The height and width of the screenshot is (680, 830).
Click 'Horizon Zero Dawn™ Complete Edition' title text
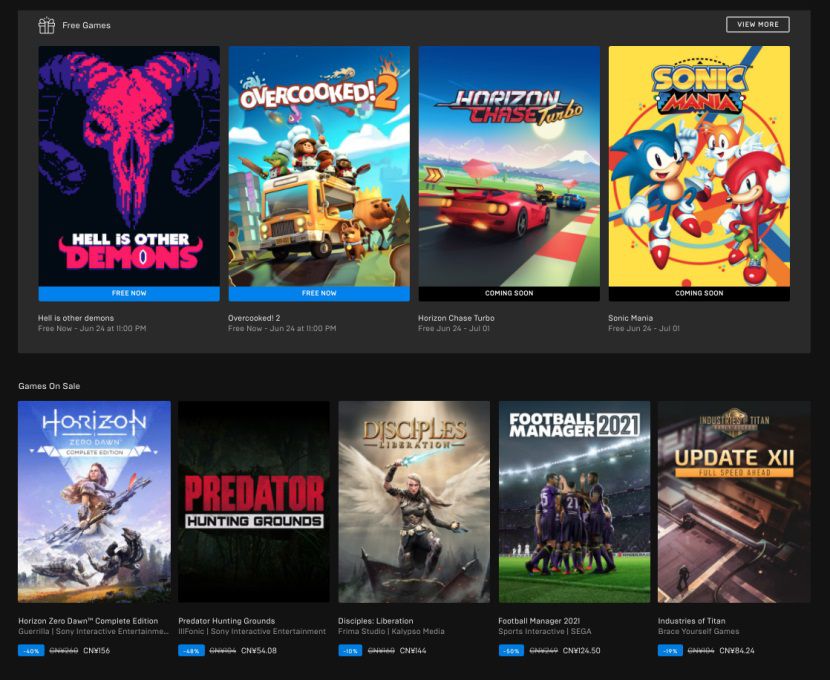coord(88,621)
